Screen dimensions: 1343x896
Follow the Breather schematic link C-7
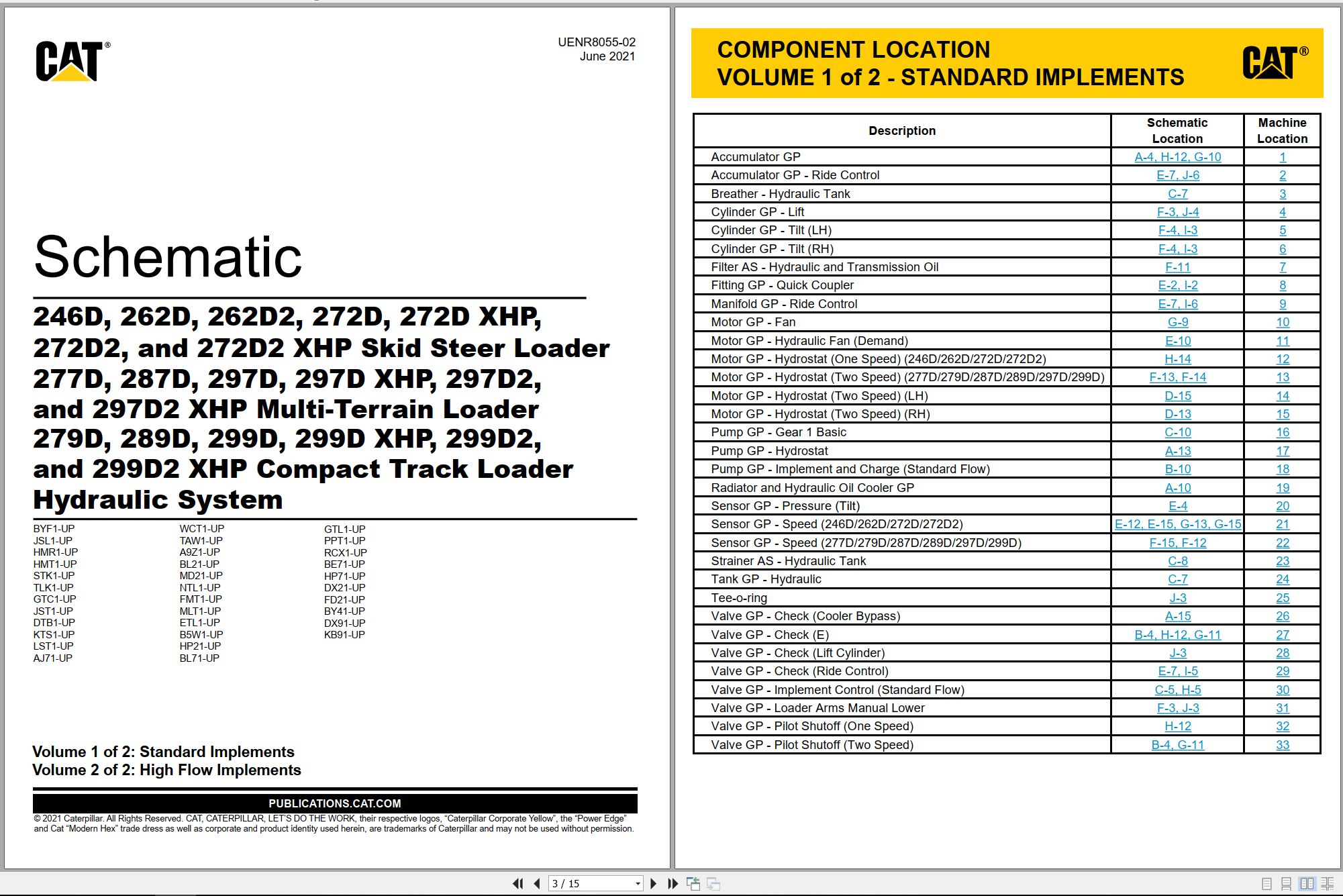(1177, 194)
